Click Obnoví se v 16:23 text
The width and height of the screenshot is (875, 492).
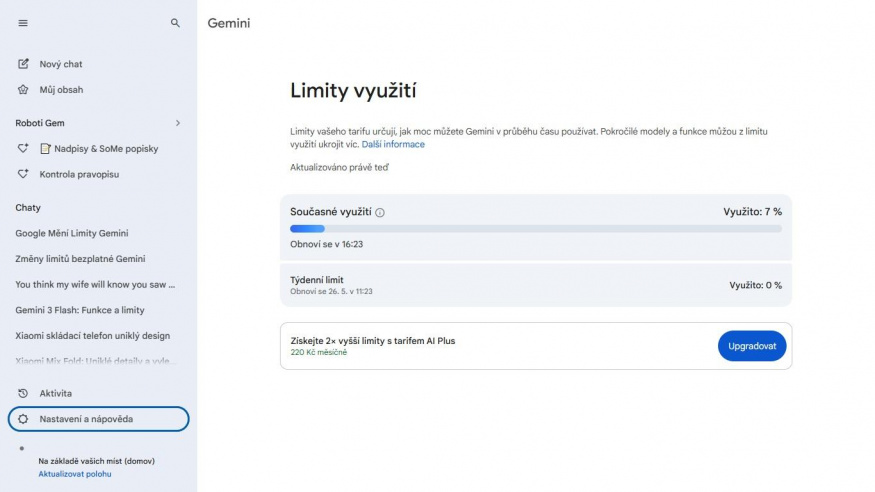pyautogui.click(x=326, y=244)
